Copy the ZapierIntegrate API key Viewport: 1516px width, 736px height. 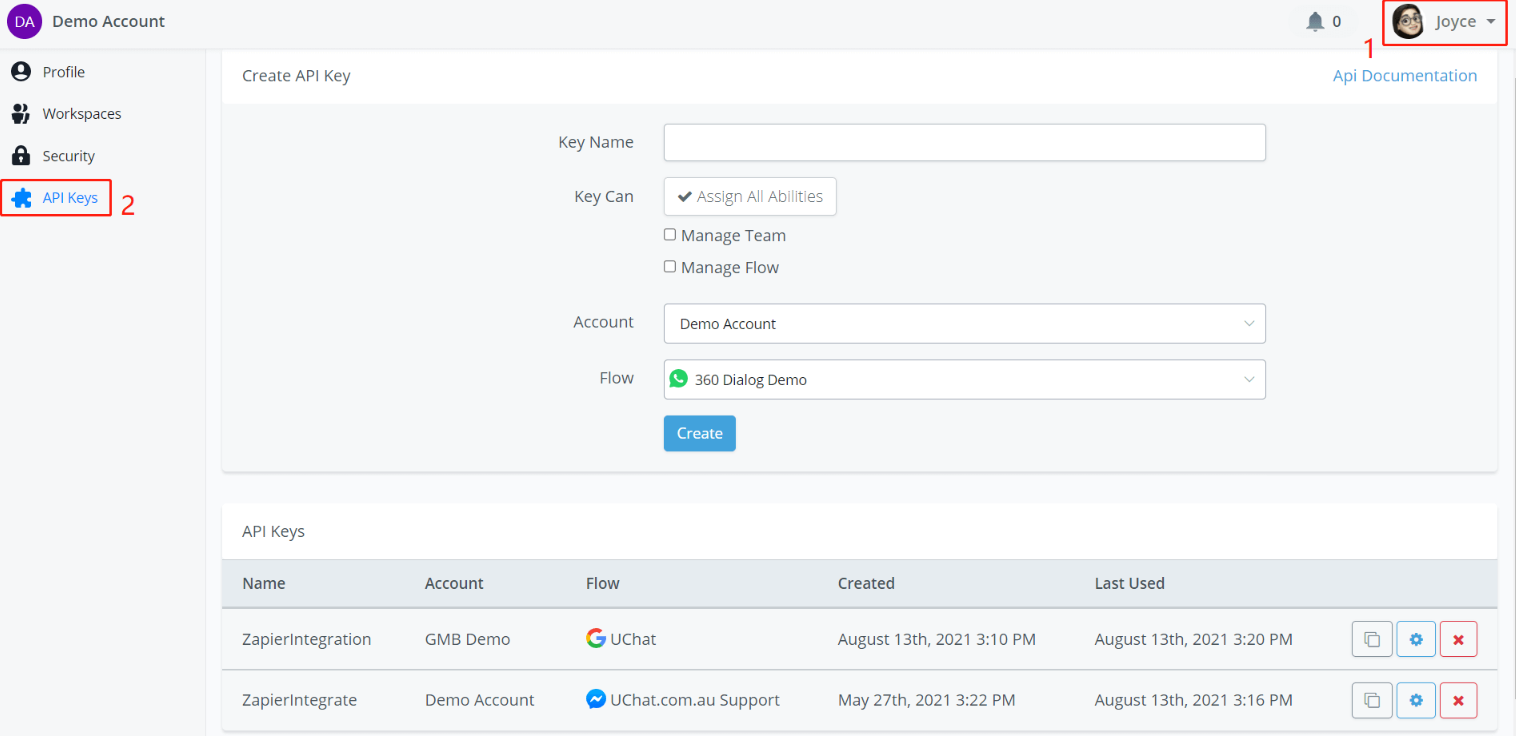pos(1372,700)
